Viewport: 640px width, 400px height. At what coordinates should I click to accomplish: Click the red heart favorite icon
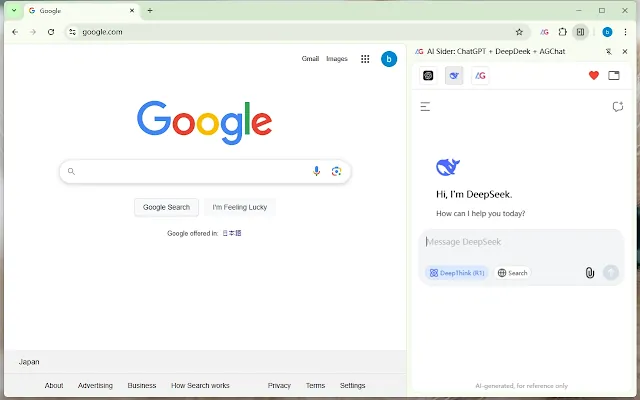pyautogui.click(x=593, y=75)
